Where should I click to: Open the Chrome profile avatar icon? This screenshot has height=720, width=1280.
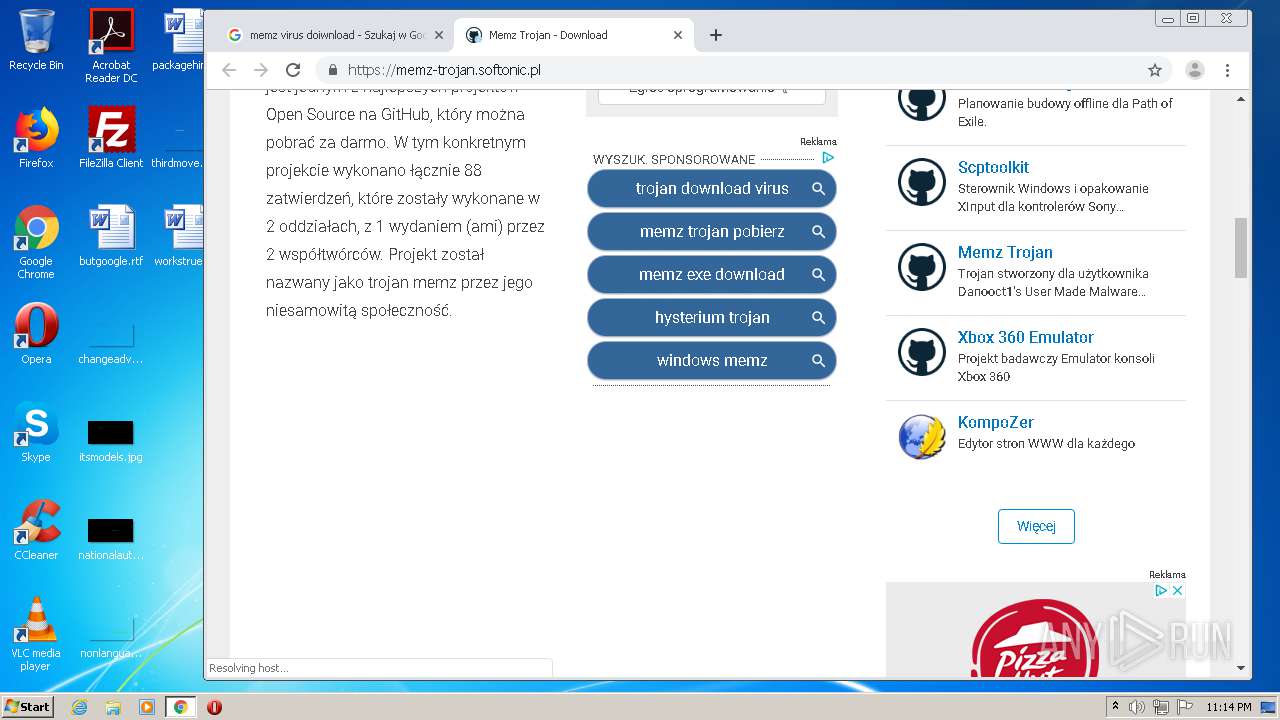pos(1195,70)
